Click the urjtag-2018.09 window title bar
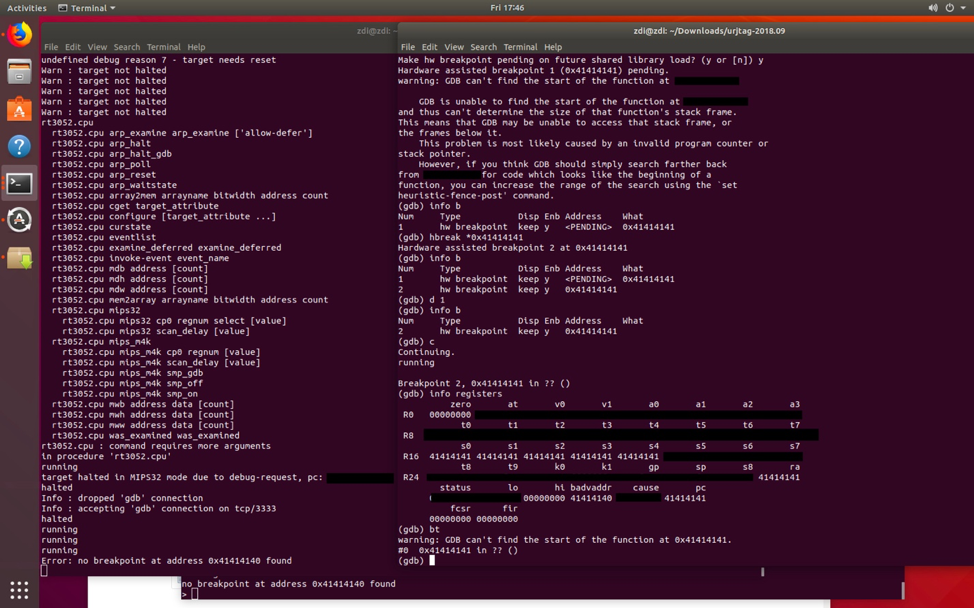Viewport: 974px width, 608px height. [709, 31]
